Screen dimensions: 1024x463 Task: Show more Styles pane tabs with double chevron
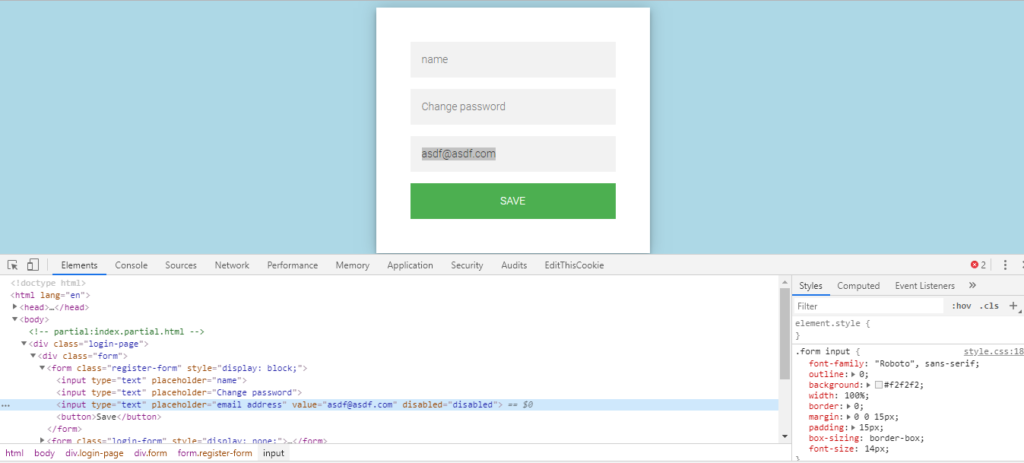[973, 286]
